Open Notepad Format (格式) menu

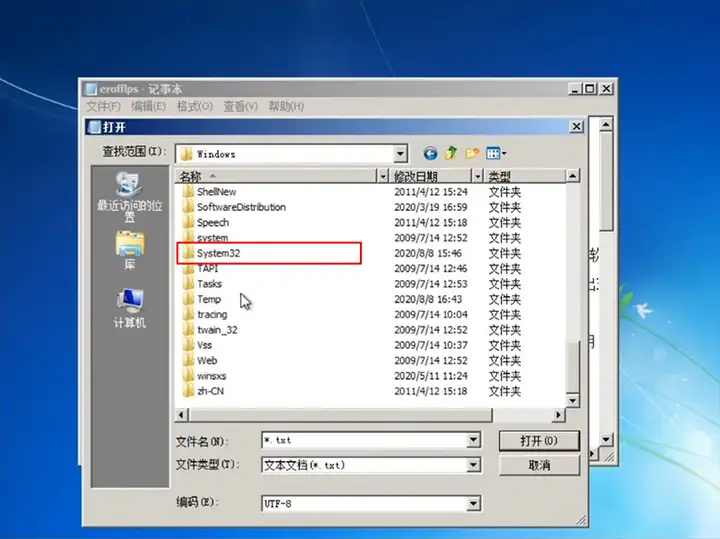[195, 107]
